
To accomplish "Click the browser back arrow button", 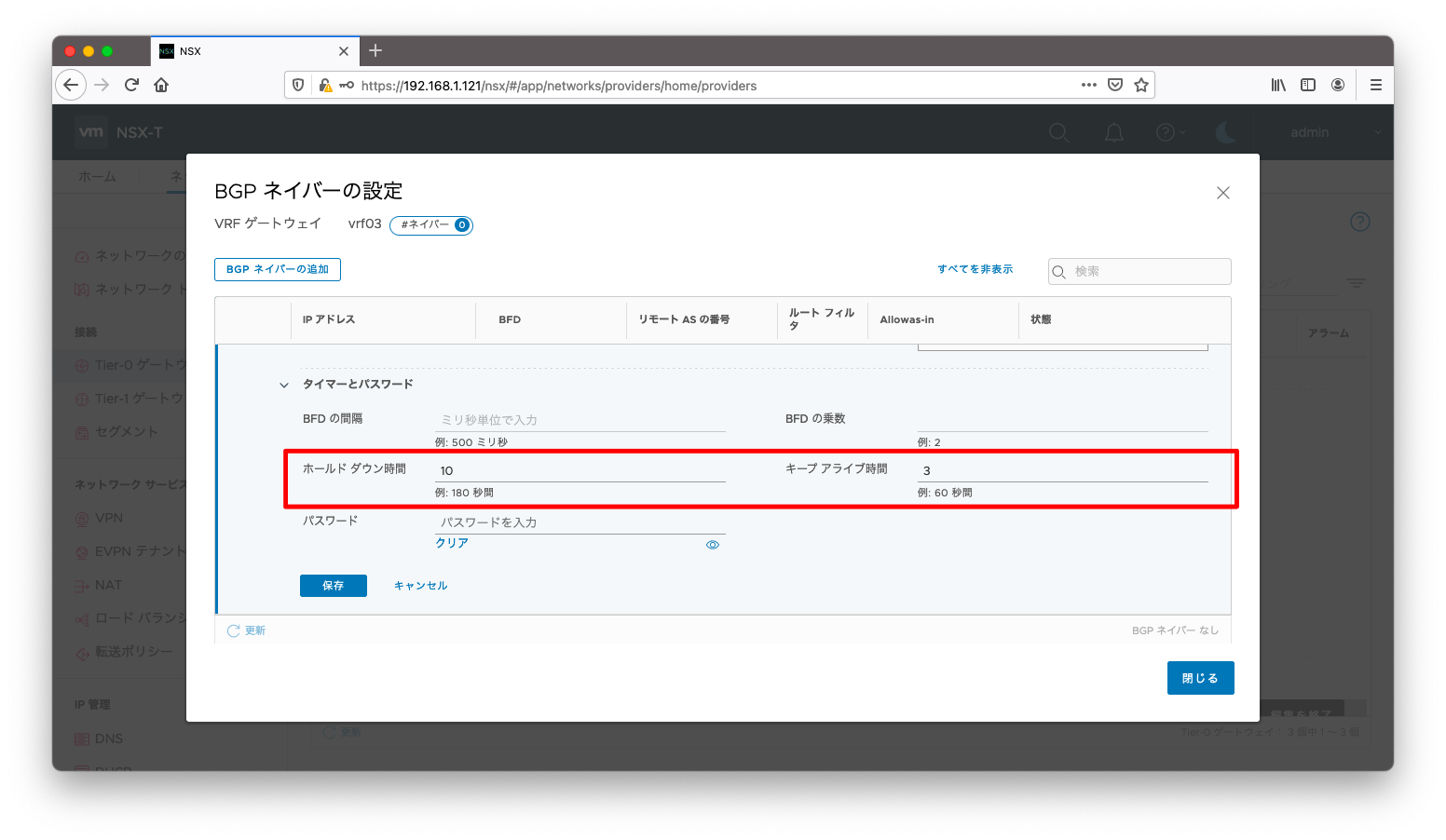I will (71, 85).
